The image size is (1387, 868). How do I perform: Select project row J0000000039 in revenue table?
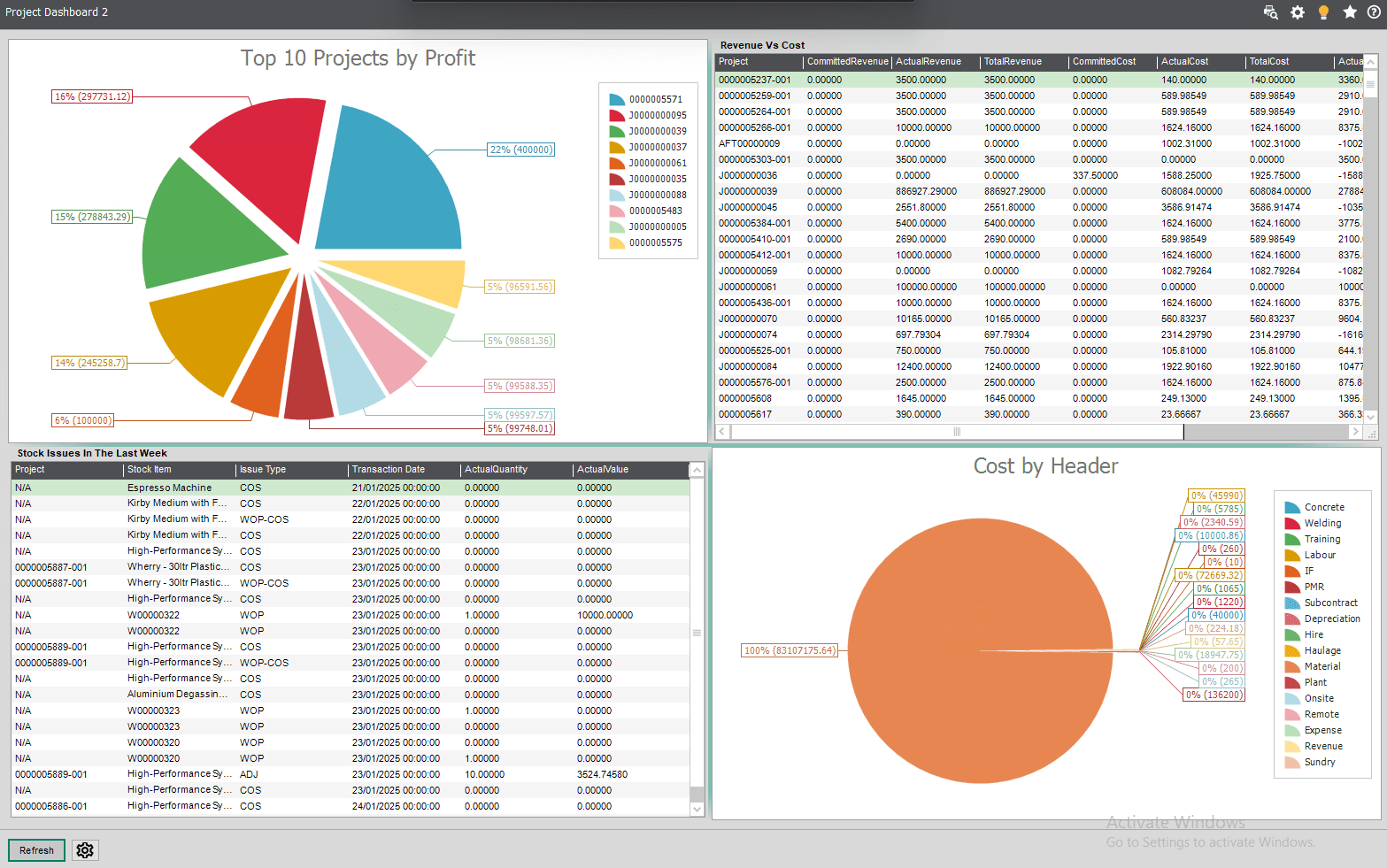point(1039,191)
